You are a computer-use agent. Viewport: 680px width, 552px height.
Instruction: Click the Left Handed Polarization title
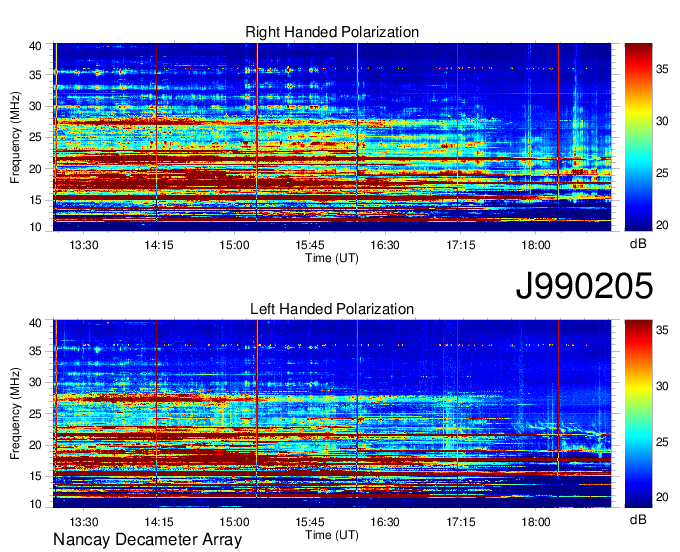click(332, 309)
